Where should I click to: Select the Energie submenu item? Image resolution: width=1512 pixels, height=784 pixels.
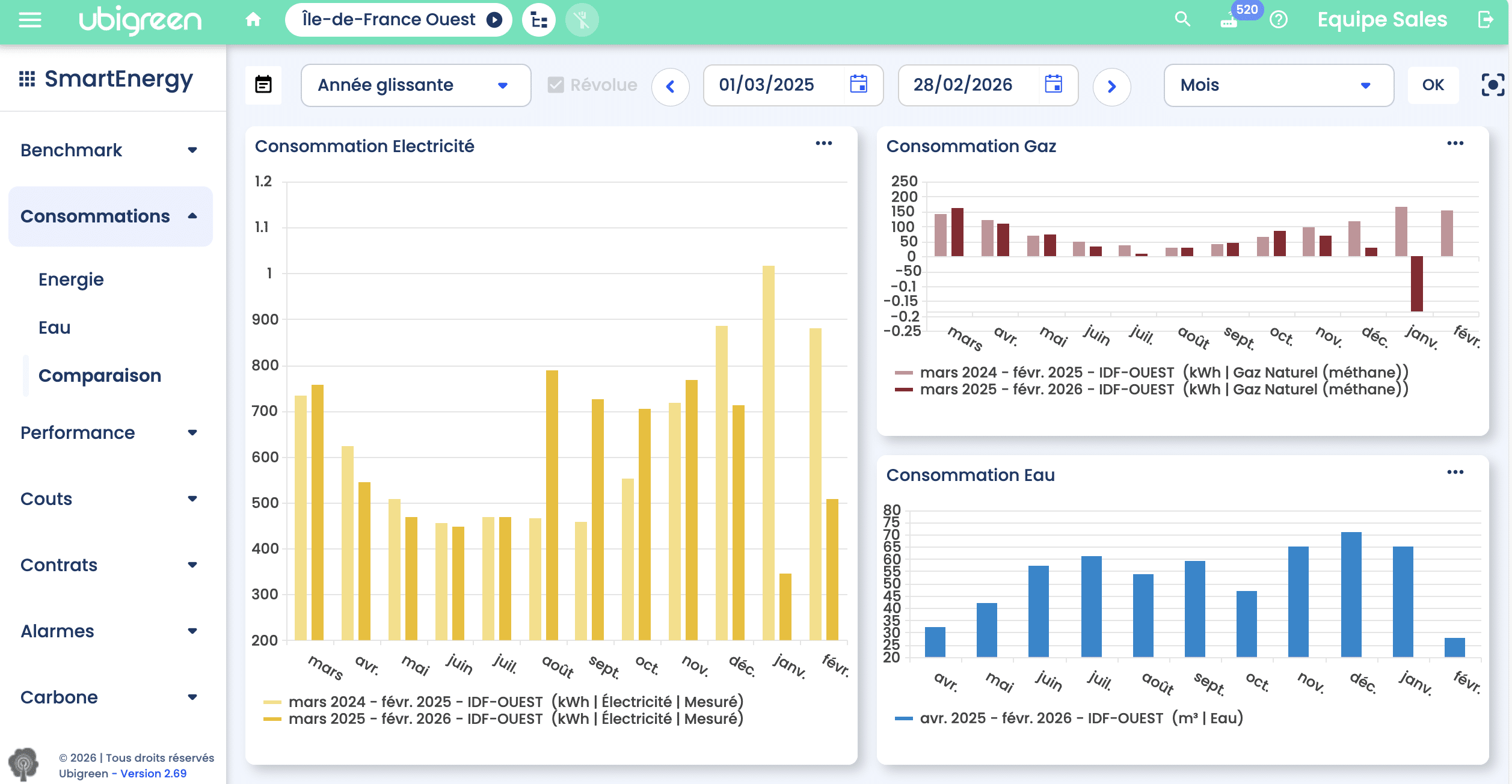71,280
